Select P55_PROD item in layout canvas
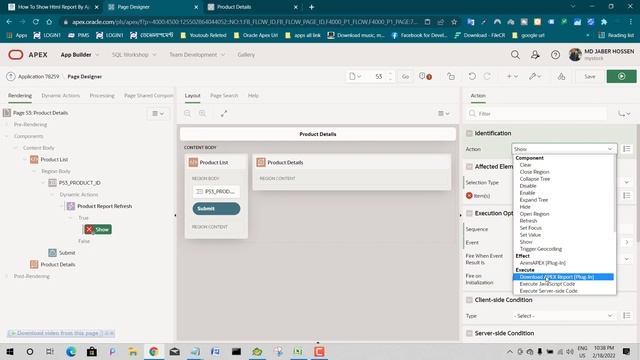This screenshot has height=360, width=640. point(216,191)
